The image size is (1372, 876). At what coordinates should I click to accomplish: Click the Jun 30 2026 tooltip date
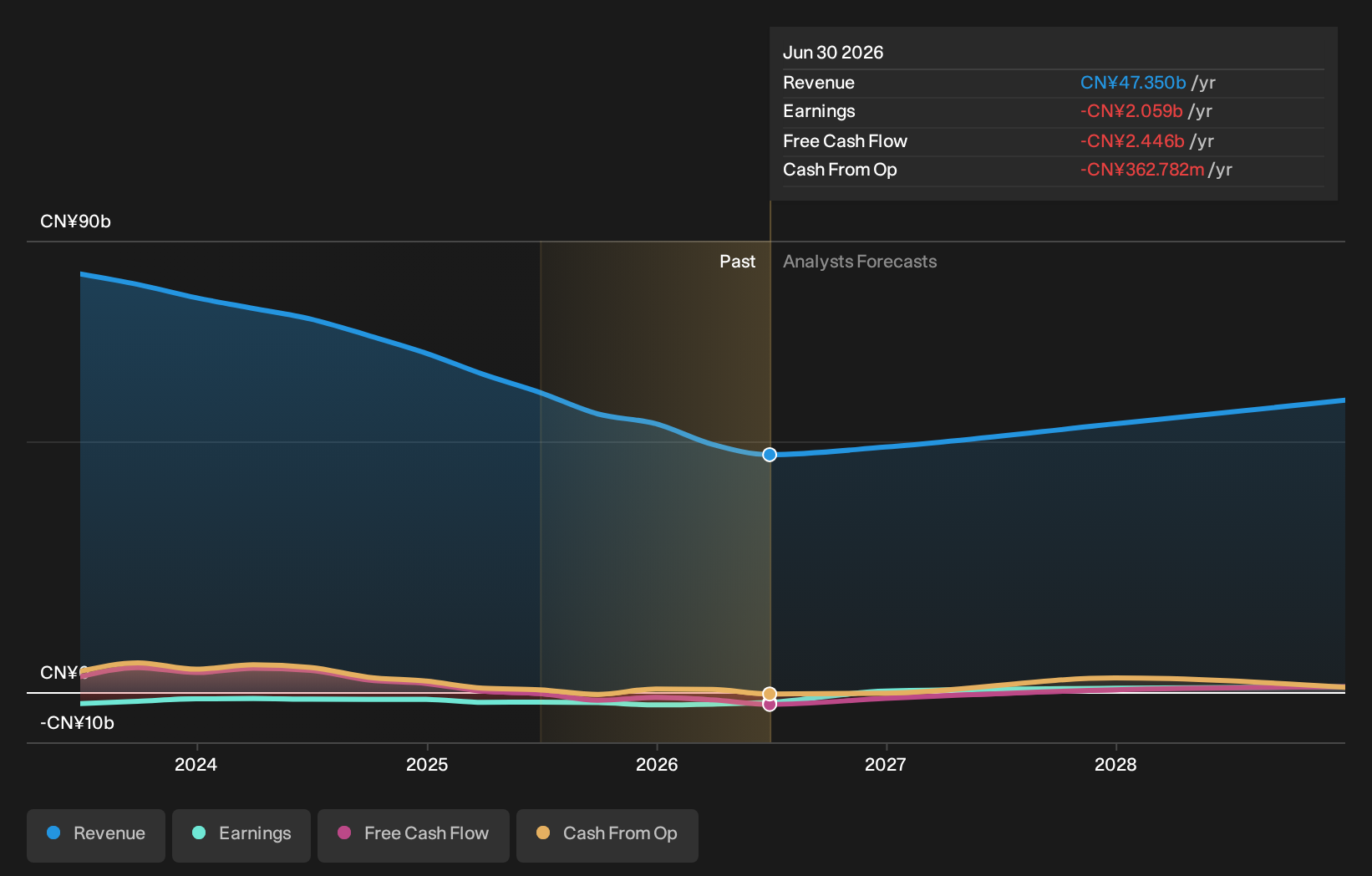(833, 53)
